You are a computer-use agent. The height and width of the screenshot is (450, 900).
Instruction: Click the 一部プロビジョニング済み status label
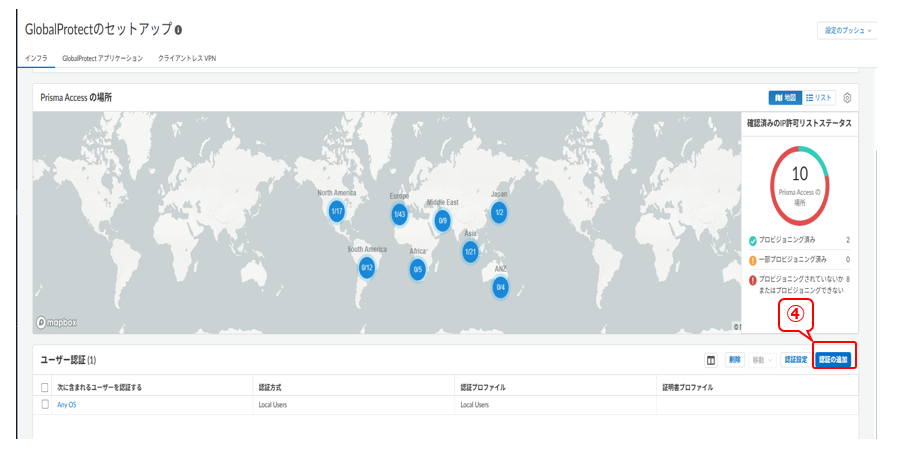pyautogui.click(x=793, y=259)
